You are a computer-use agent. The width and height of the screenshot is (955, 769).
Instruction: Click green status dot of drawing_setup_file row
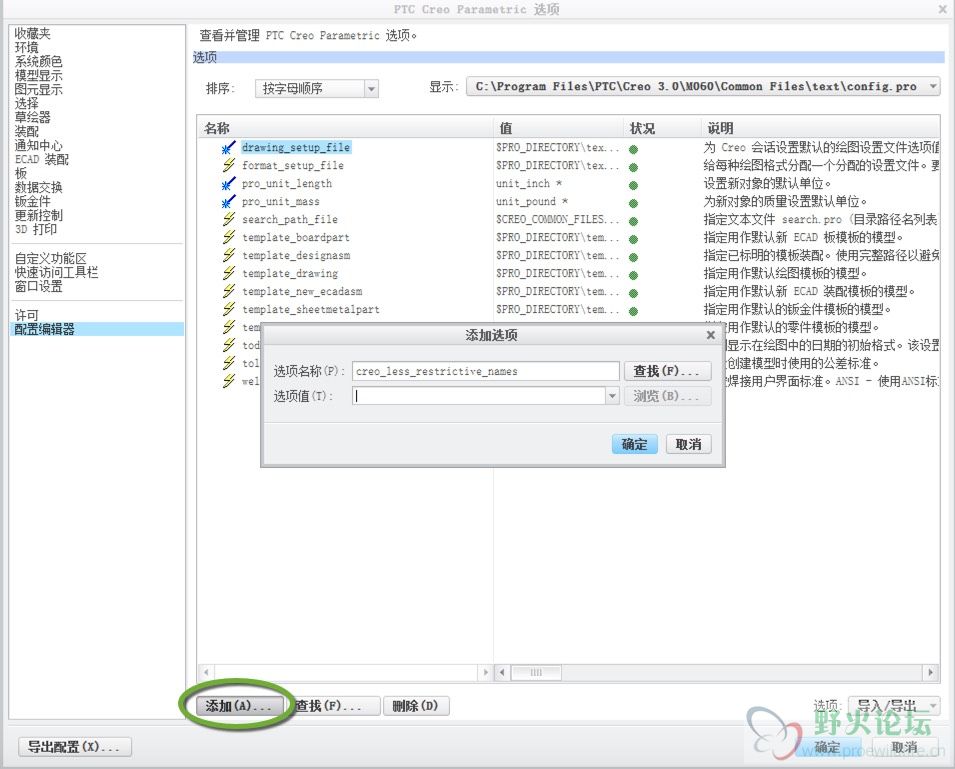tap(633, 149)
